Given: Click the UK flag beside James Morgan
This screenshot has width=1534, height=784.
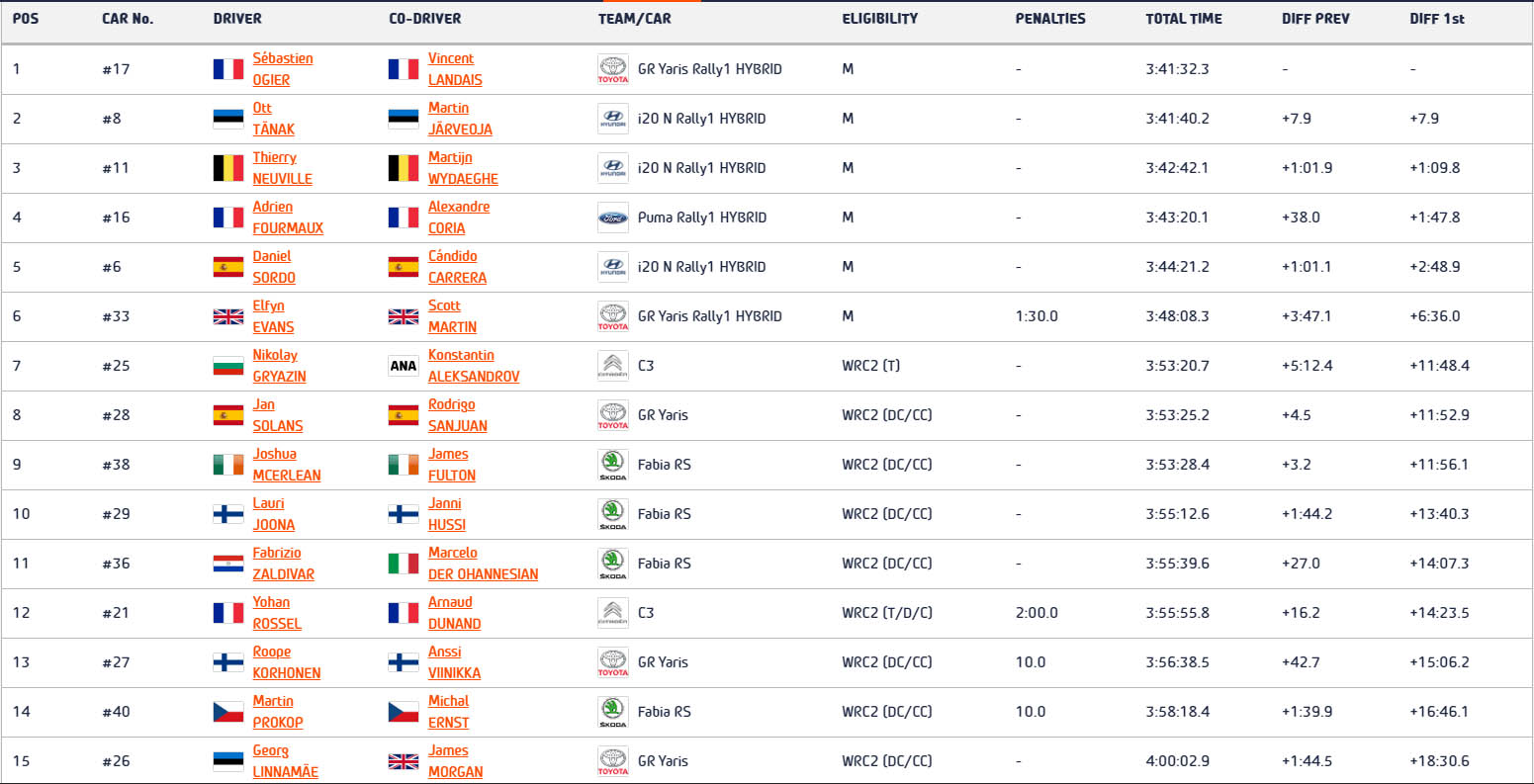Looking at the screenshot, I should pyautogui.click(x=404, y=761).
